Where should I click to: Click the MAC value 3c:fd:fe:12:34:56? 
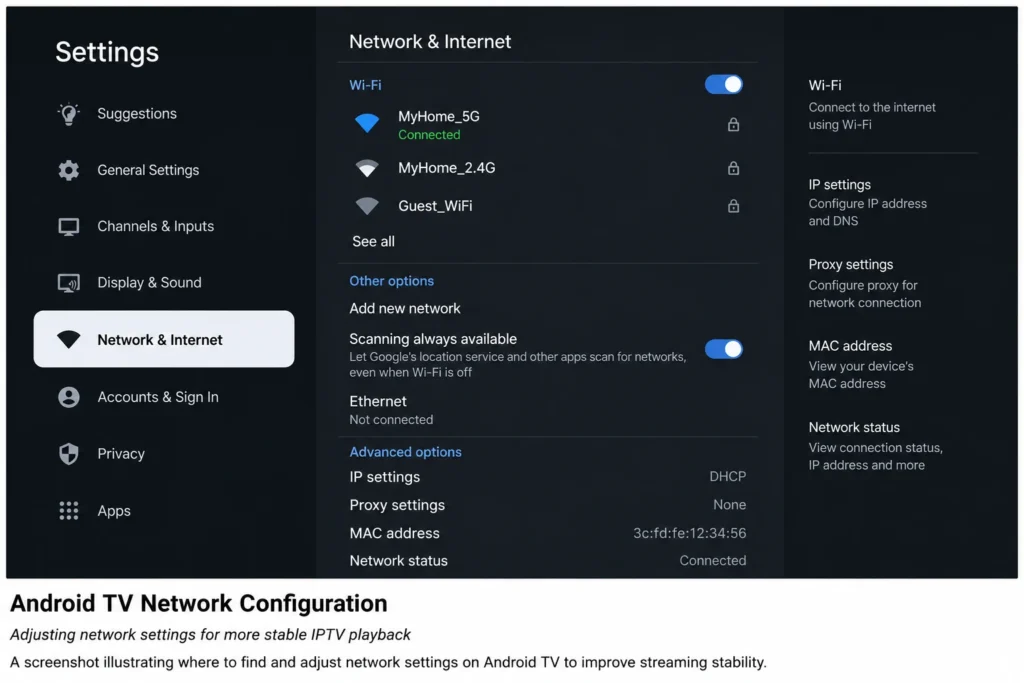690,533
